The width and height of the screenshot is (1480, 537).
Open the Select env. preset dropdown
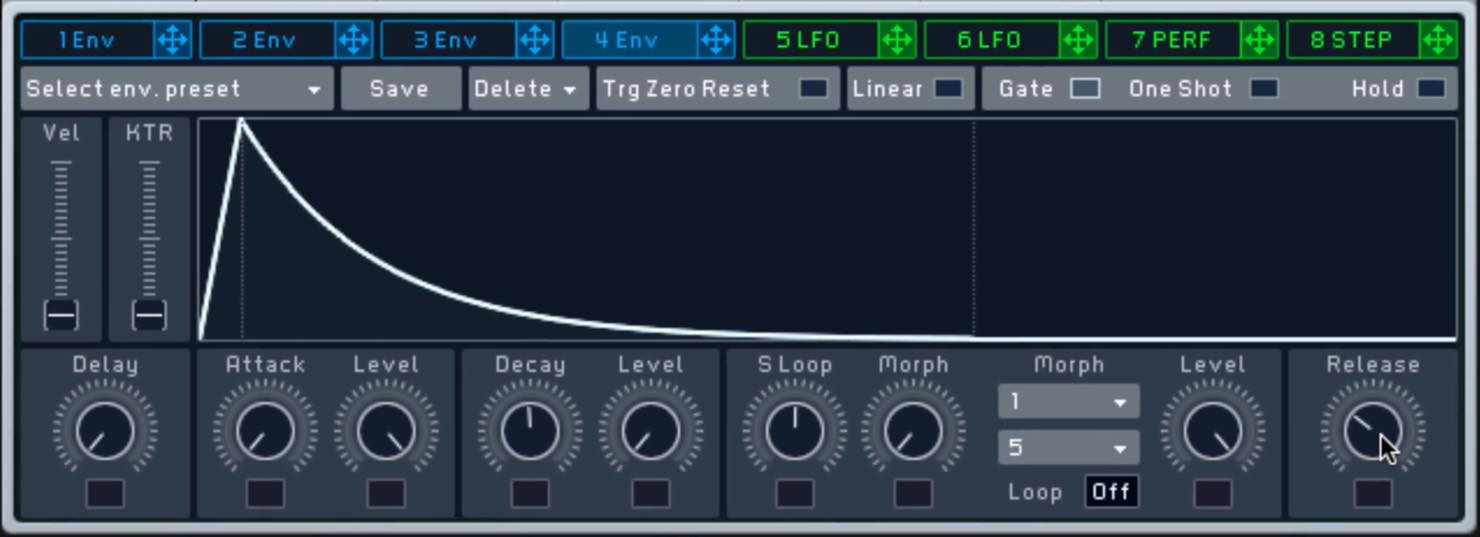point(176,89)
